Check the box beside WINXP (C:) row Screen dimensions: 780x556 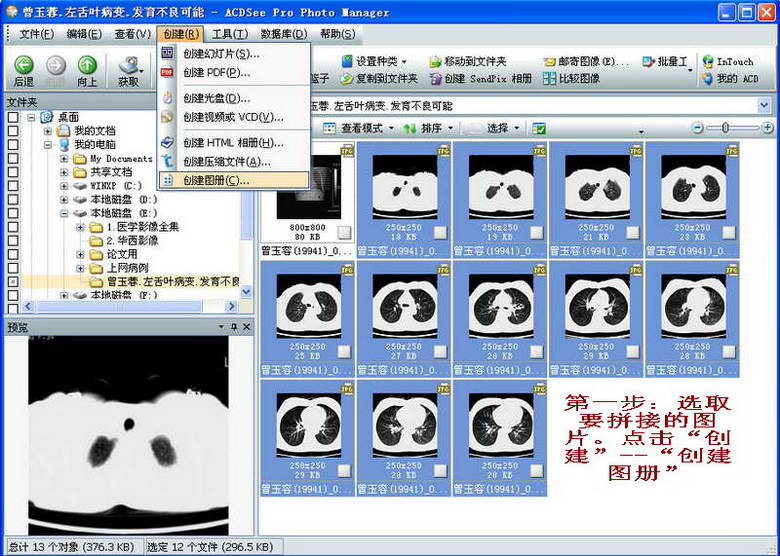point(13,185)
